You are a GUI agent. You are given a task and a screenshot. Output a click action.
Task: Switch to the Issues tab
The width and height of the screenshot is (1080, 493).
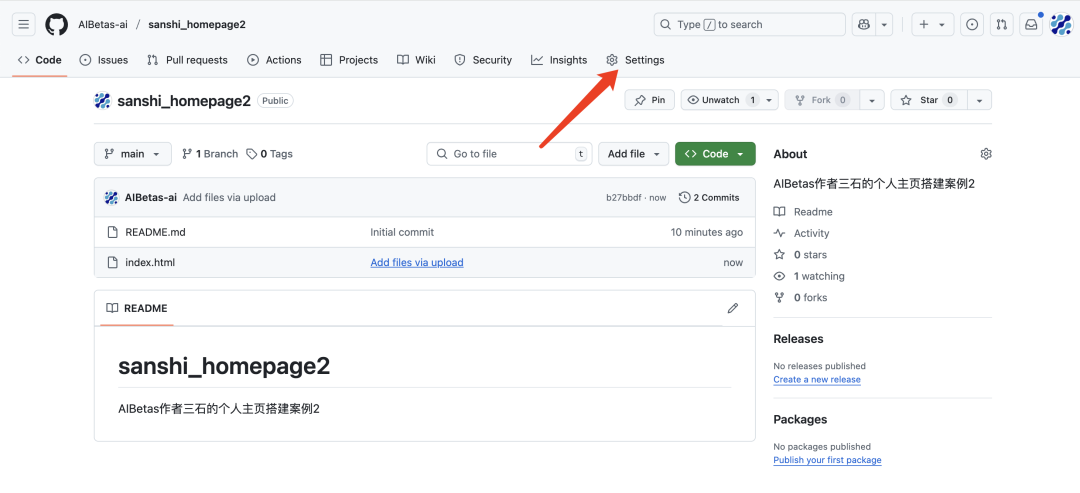point(104,60)
